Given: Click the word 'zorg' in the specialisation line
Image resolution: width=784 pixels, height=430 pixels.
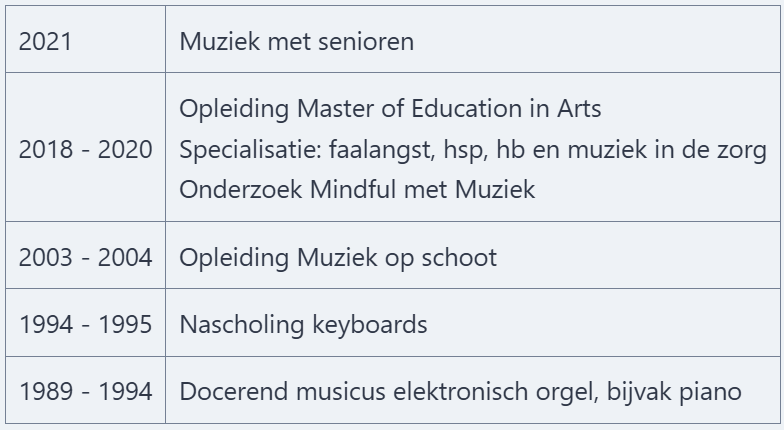Looking at the screenshot, I should pyautogui.click(x=743, y=149).
